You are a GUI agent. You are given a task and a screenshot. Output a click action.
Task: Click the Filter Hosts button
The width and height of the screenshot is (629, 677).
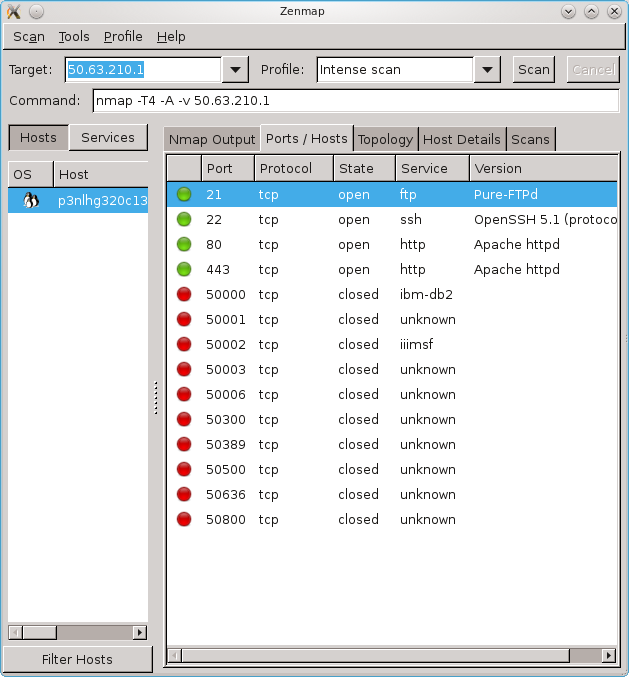click(x=77, y=659)
